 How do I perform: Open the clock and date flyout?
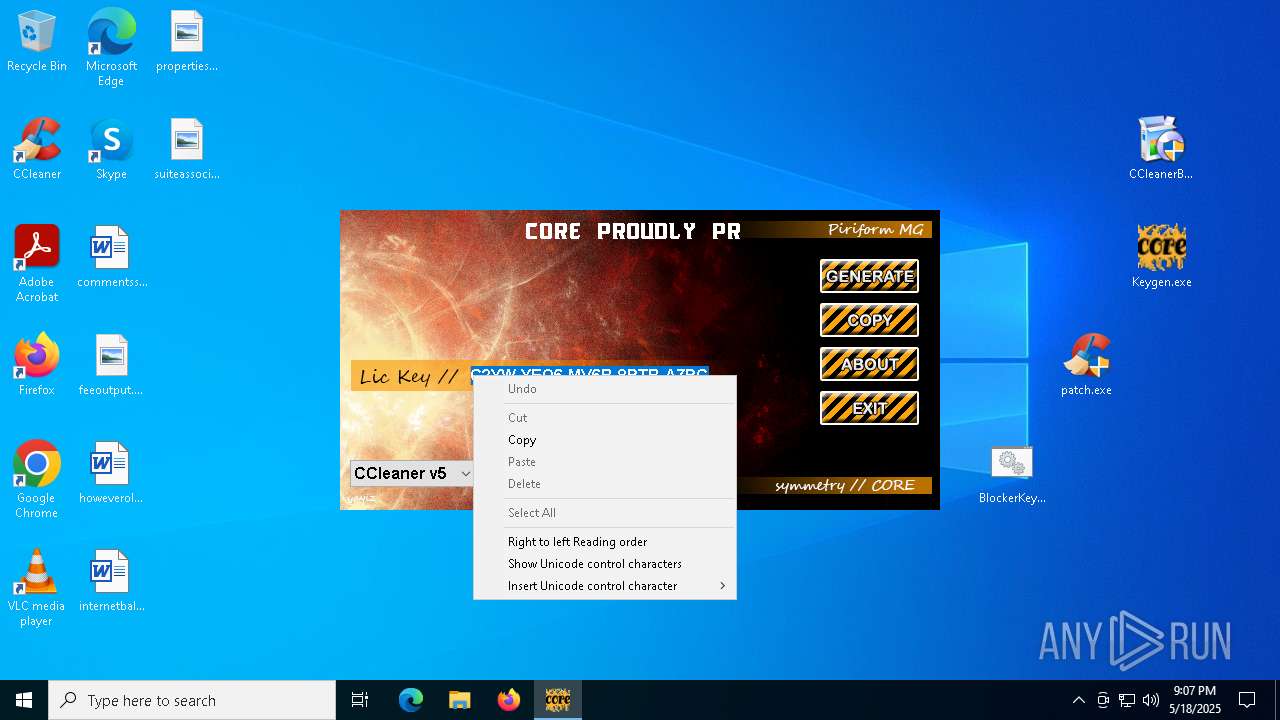pyautogui.click(x=1195, y=700)
